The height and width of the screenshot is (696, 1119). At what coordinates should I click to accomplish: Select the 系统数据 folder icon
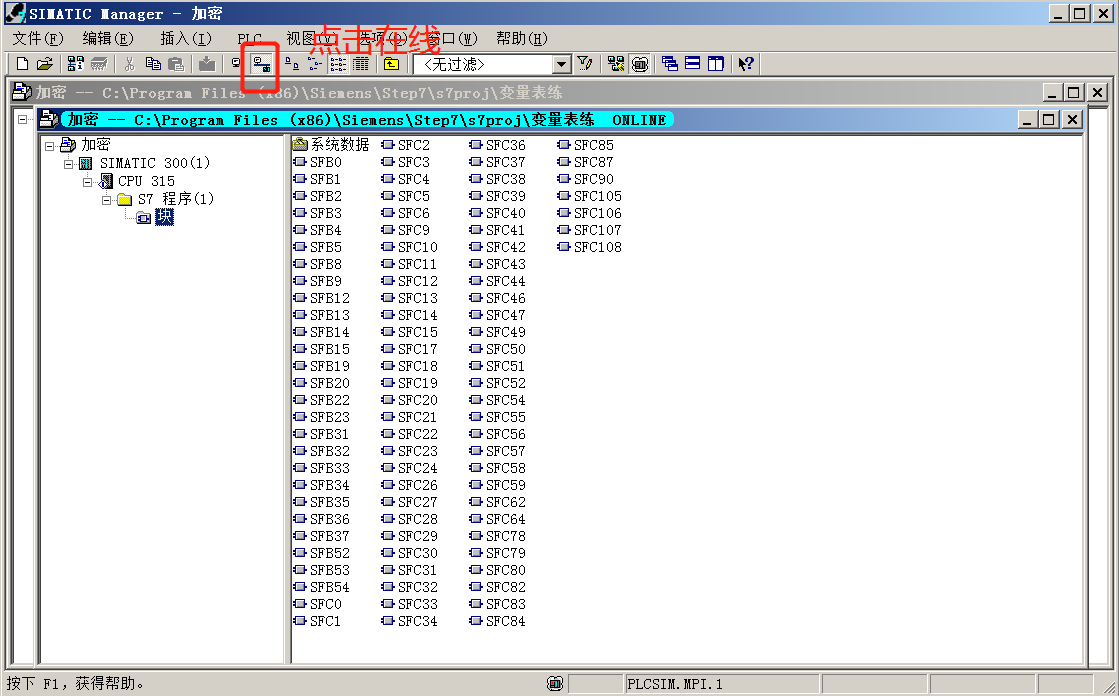coord(300,144)
